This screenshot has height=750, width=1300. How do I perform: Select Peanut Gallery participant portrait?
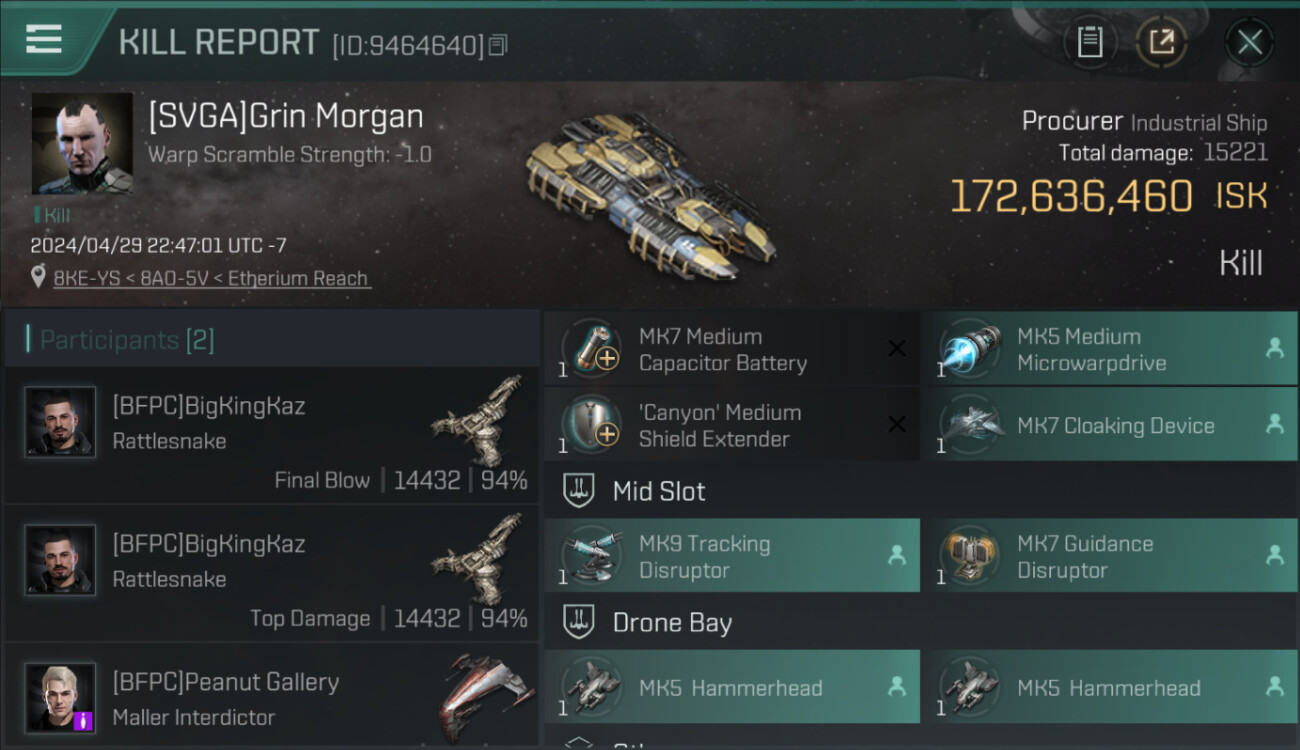point(60,698)
